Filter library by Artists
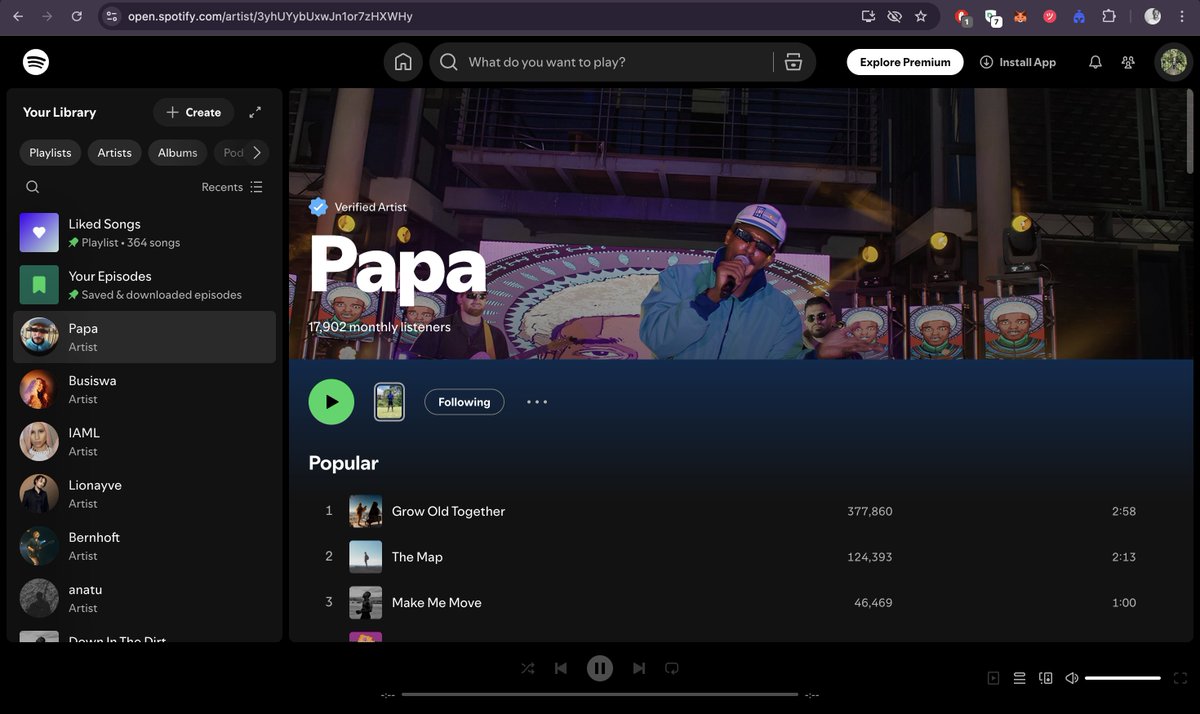Screen dimensions: 1200x714 click(x=115, y=152)
